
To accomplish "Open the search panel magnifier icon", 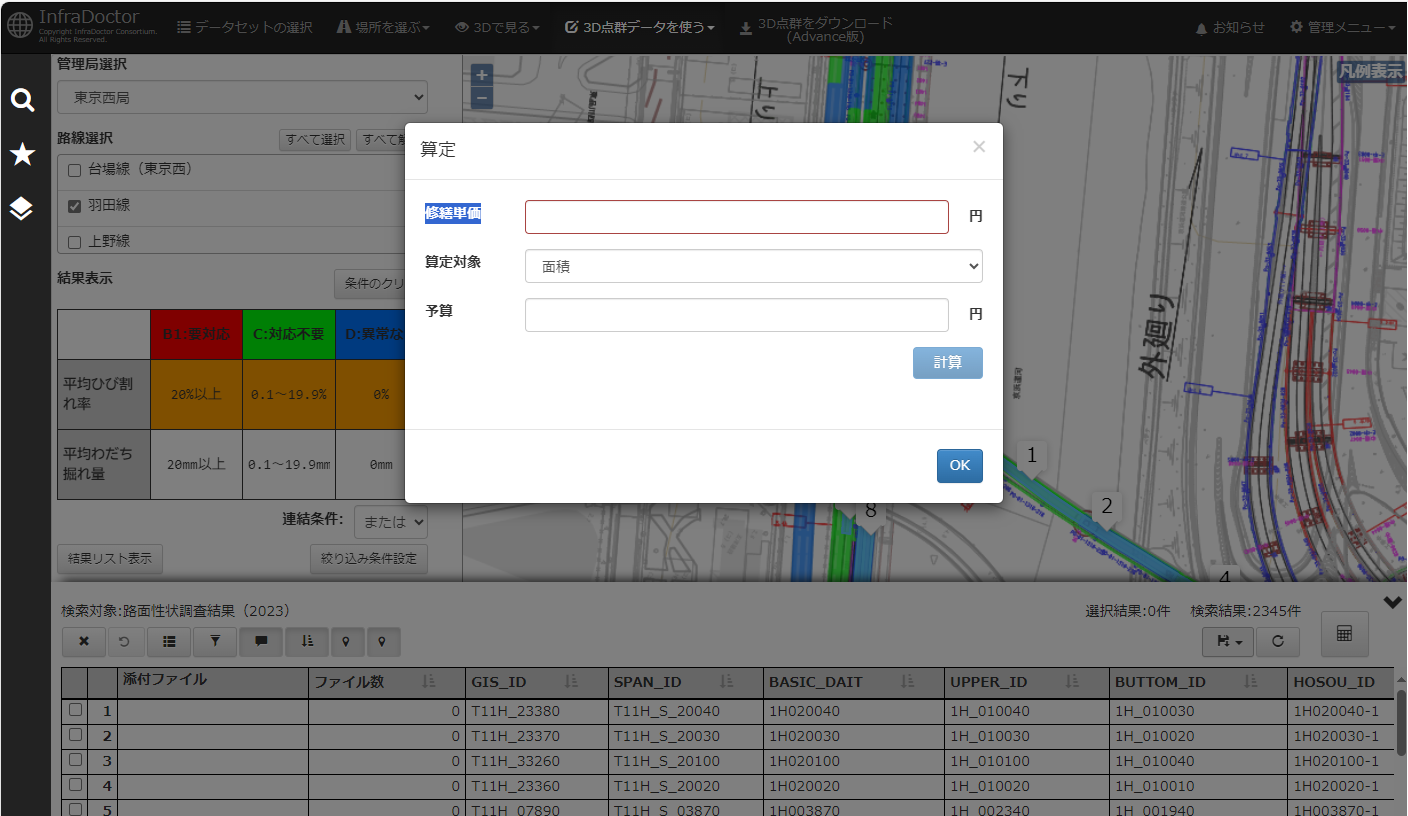I will 23,100.
